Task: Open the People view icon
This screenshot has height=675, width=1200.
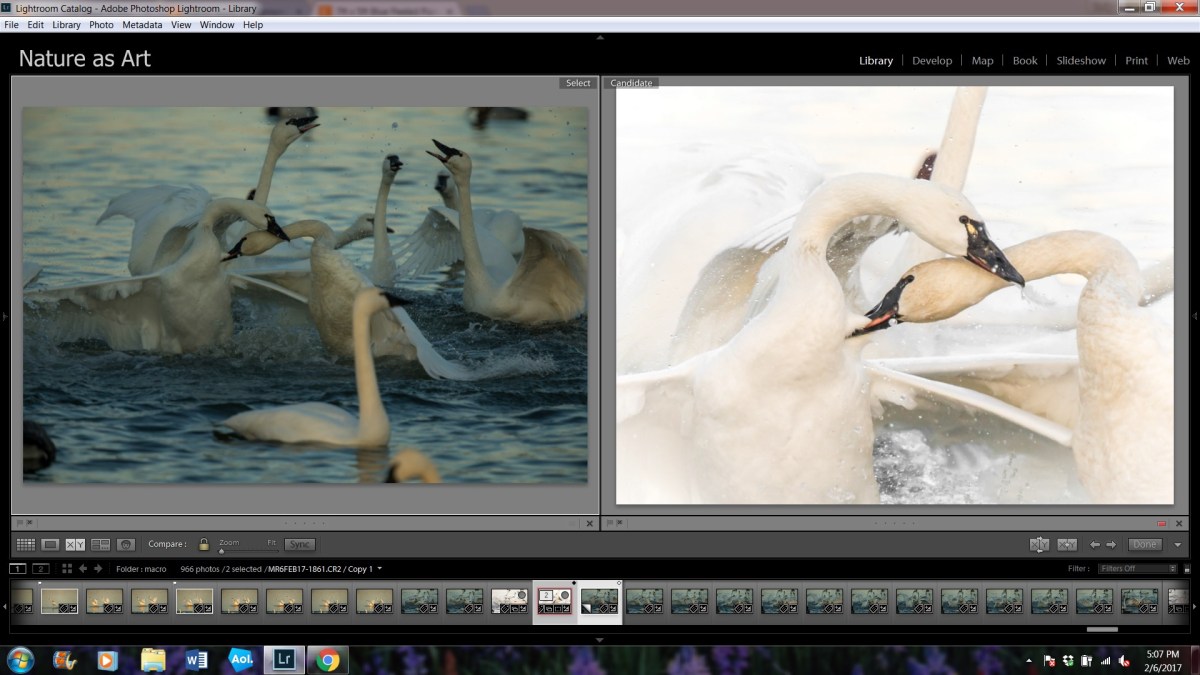Action: pos(126,545)
